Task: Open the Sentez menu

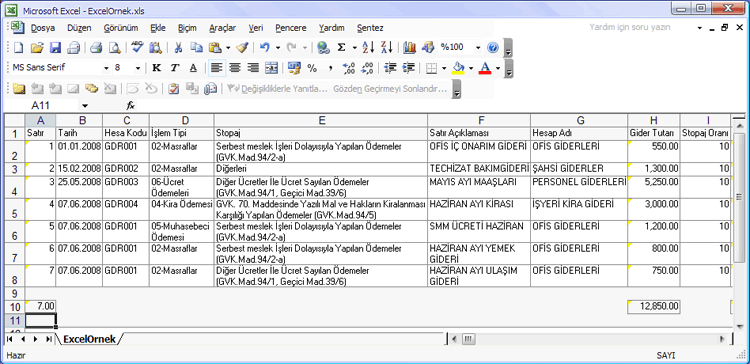Action: [370, 28]
